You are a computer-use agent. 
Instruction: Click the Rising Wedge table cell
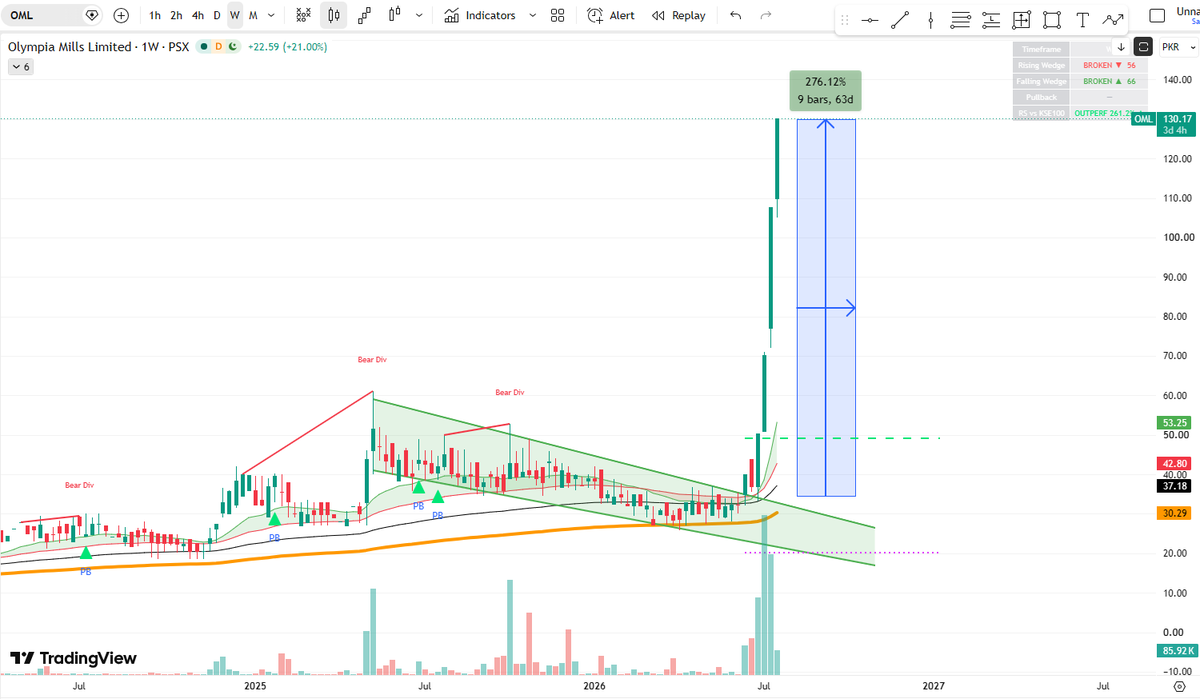click(x=1040, y=65)
